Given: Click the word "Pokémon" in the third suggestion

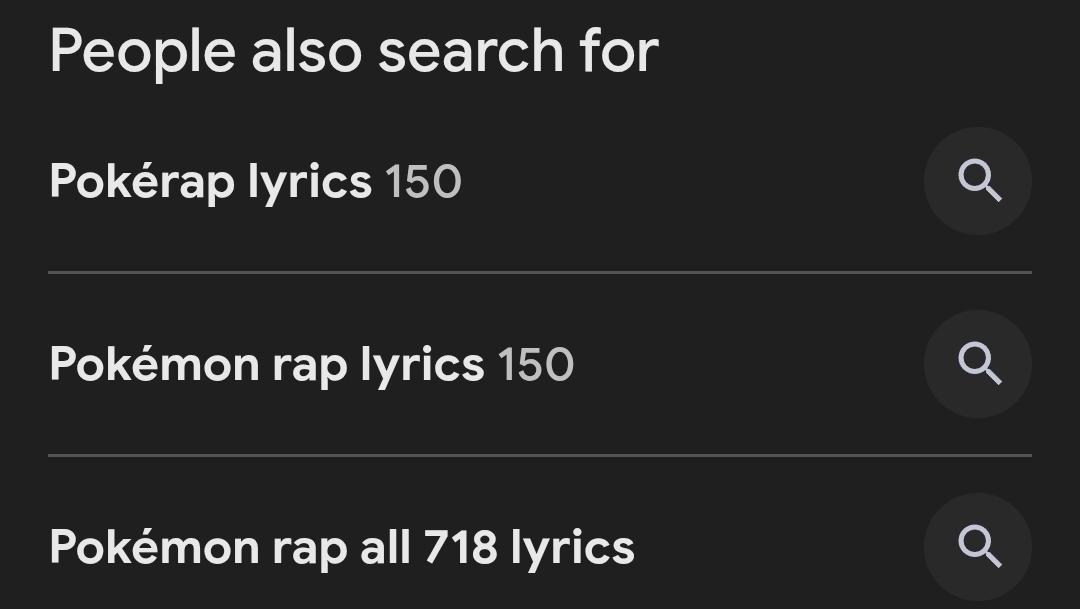Looking at the screenshot, I should [x=154, y=548].
